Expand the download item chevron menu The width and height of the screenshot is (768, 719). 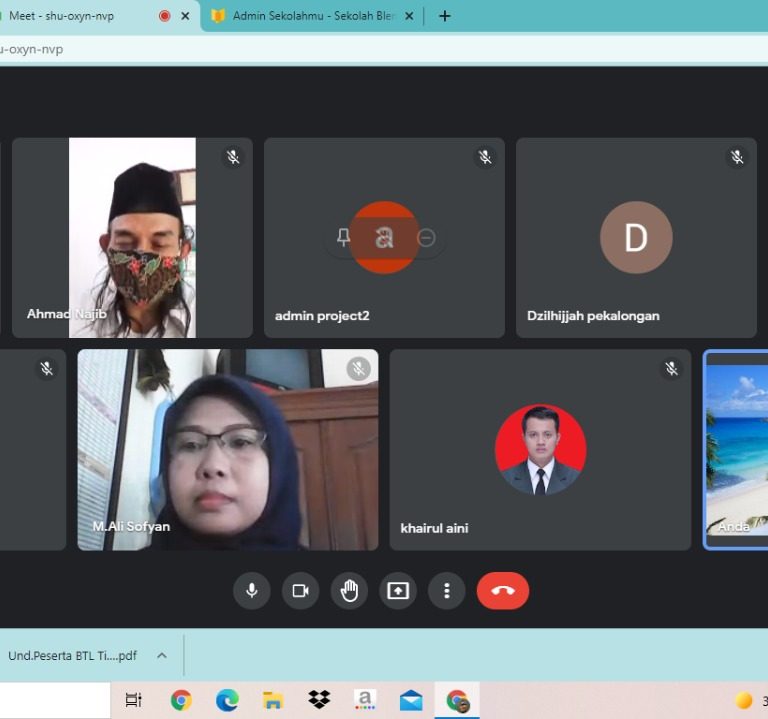pyautogui.click(x=162, y=655)
